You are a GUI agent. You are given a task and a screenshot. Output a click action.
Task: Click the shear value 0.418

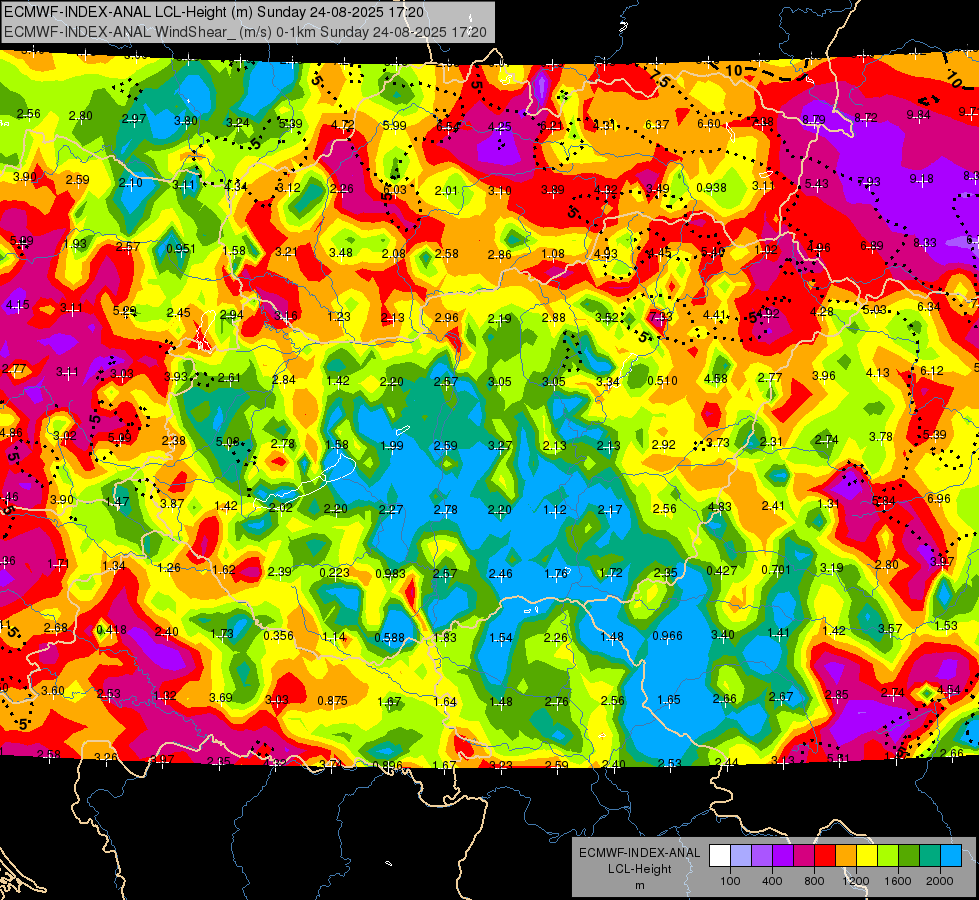(112, 630)
